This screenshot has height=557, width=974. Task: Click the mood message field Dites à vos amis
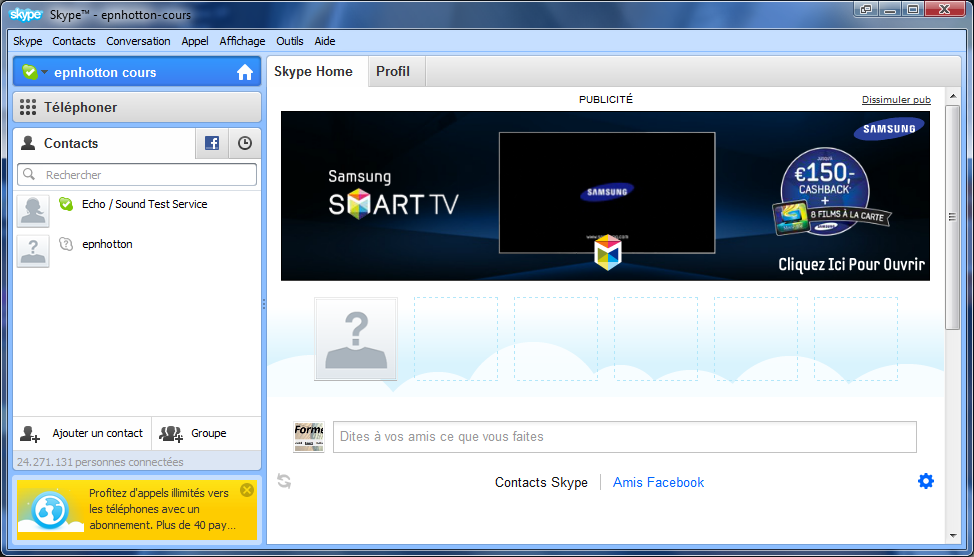[x=625, y=437]
